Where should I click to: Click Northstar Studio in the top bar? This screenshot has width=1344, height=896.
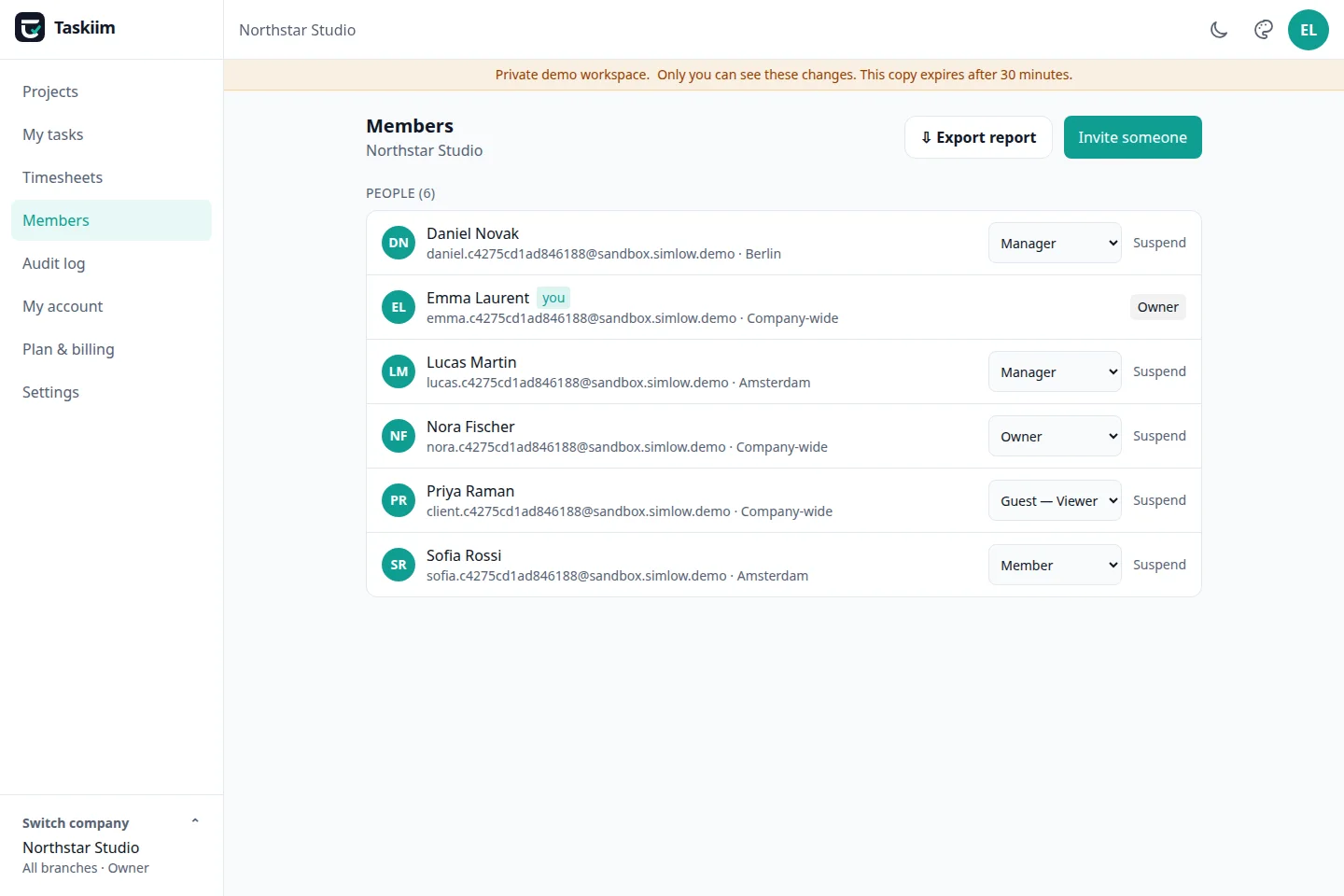(297, 30)
